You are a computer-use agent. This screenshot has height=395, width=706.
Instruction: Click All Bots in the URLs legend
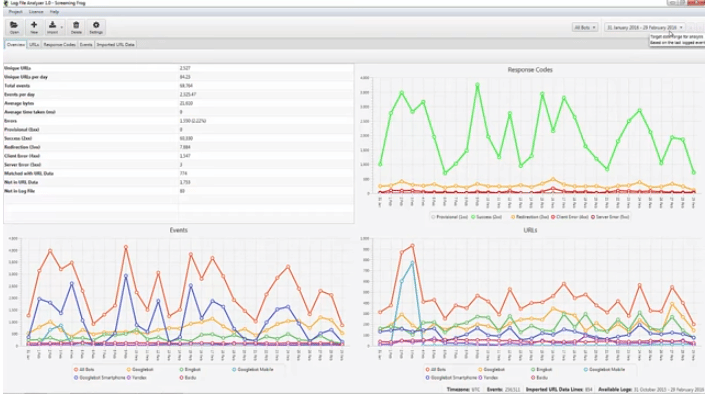click(435, 369)
